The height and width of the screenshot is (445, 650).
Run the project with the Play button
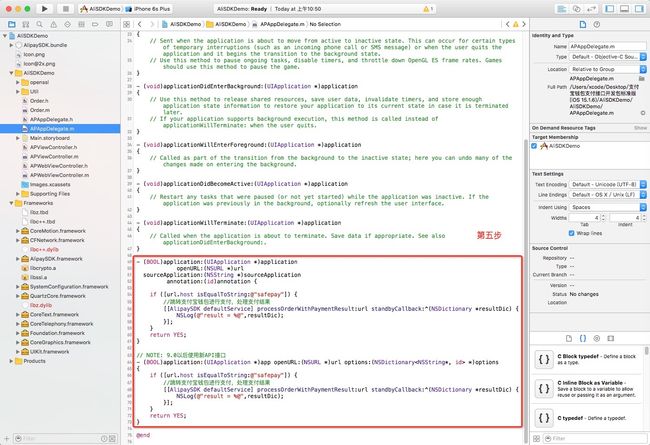(44, 9)
